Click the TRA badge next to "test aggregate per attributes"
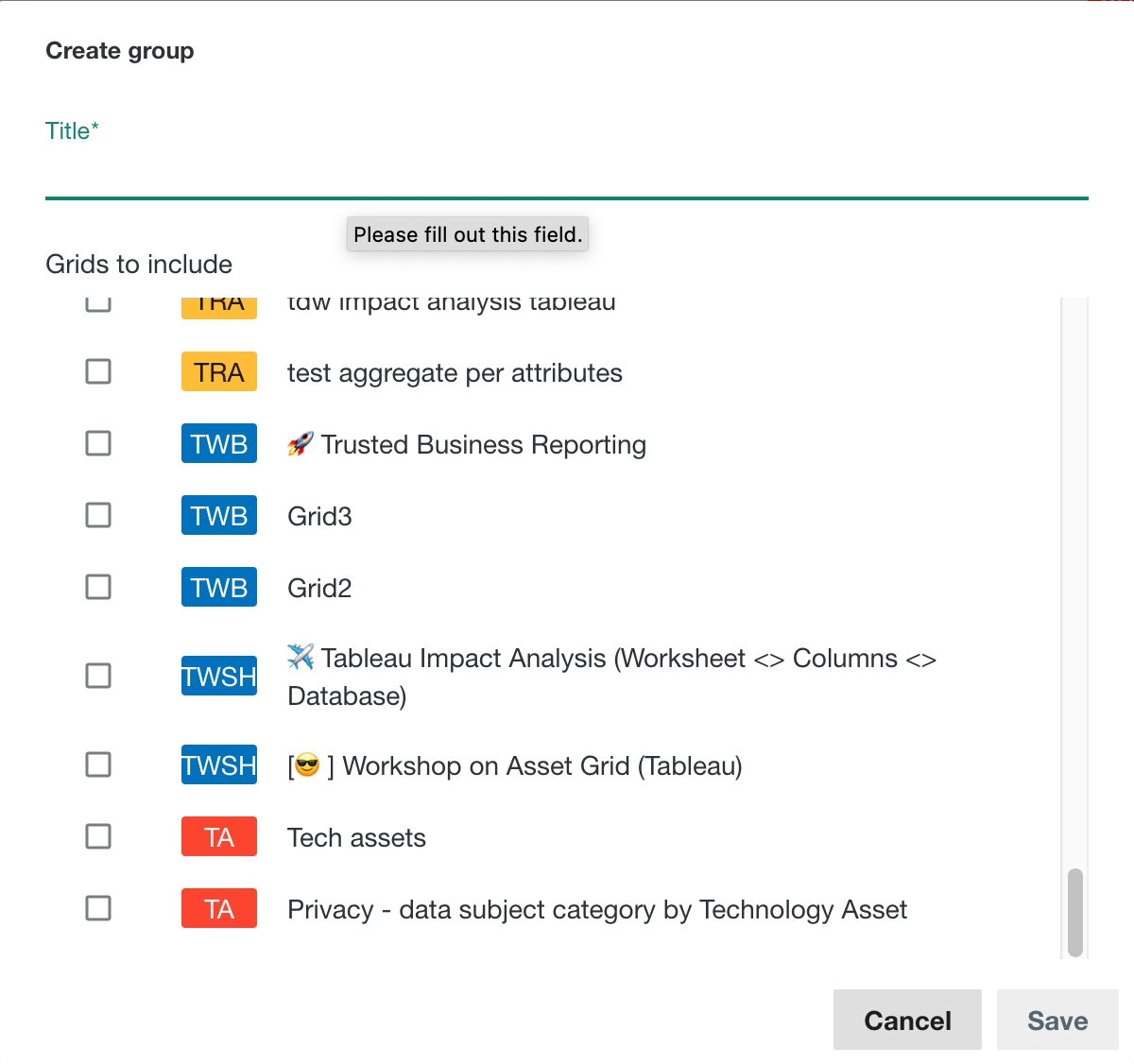The image size is (1134, 1064). coord(218,371)
